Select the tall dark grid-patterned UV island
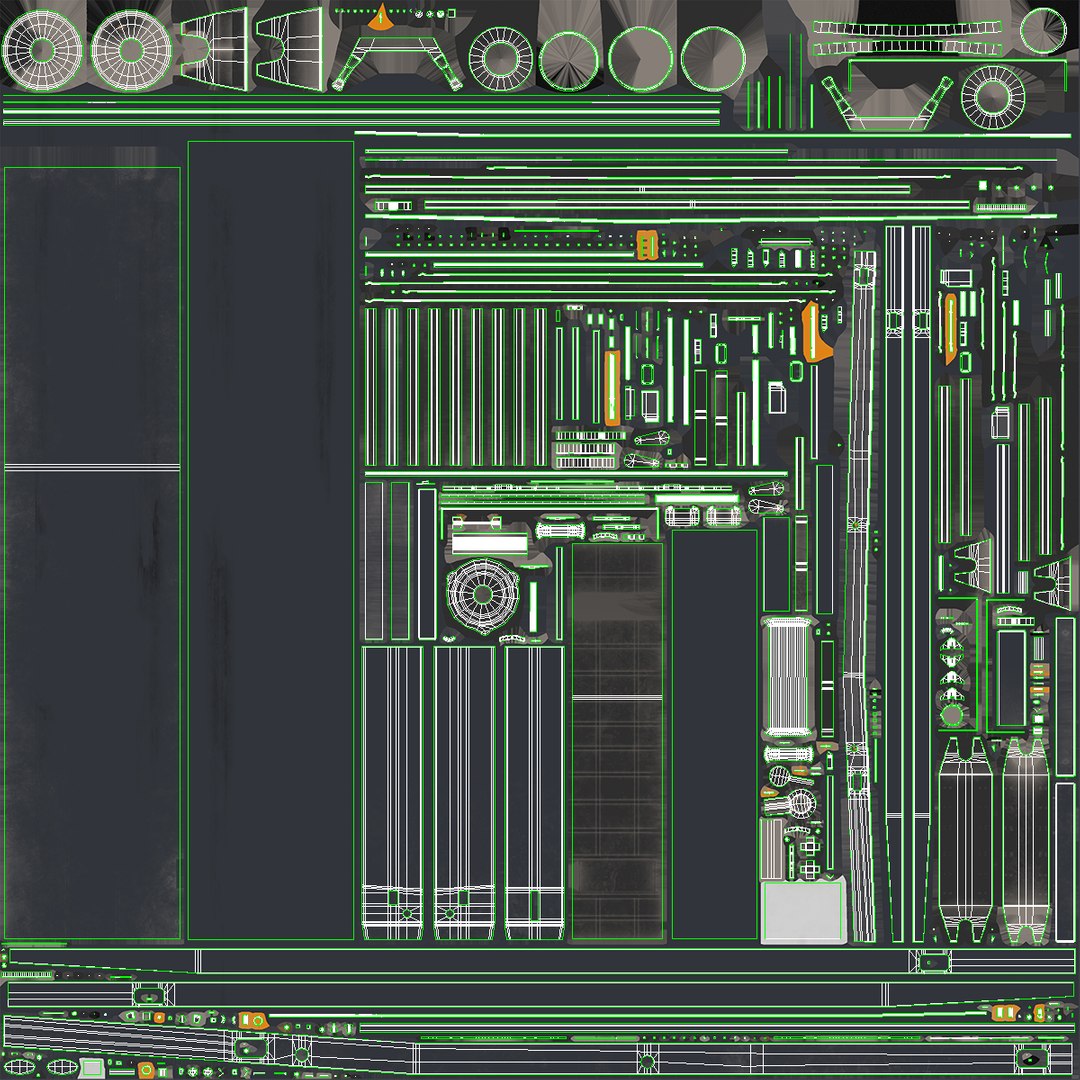 coord(617,740)
